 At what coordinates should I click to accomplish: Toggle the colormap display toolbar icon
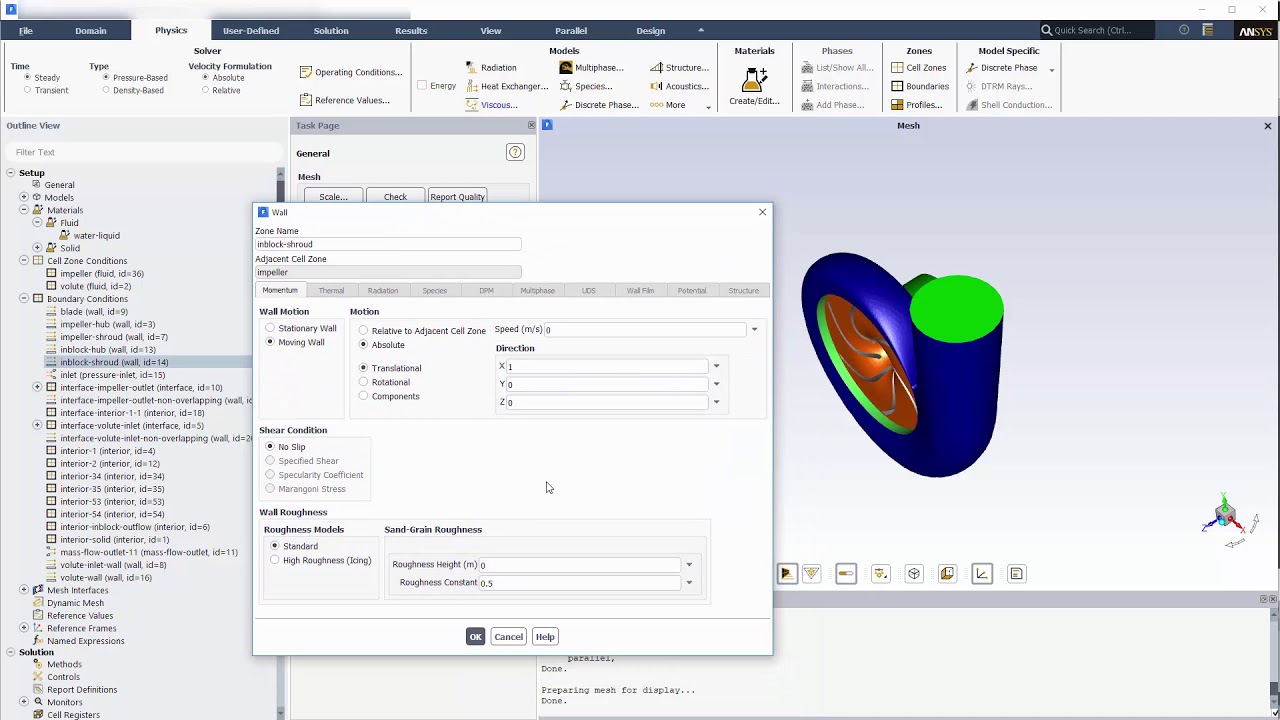[786, 574]
